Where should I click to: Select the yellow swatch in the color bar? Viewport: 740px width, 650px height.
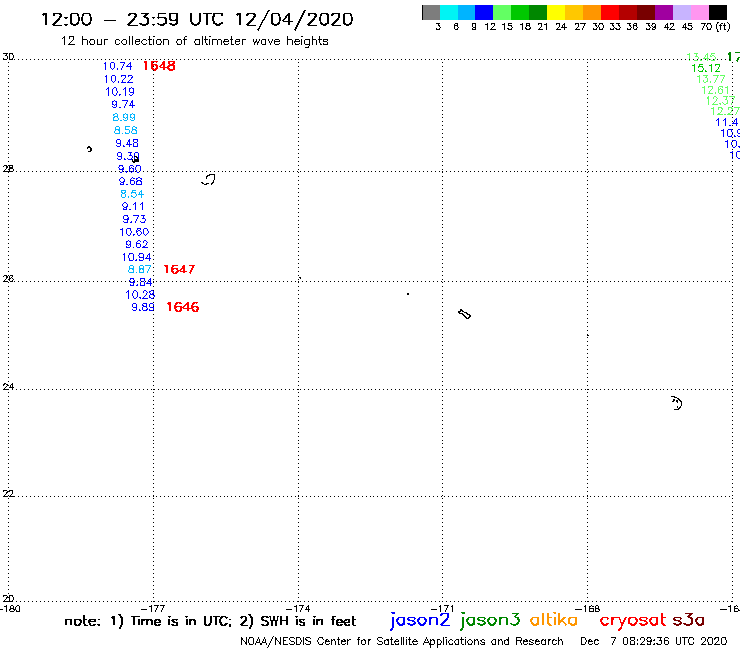[556, 12]
